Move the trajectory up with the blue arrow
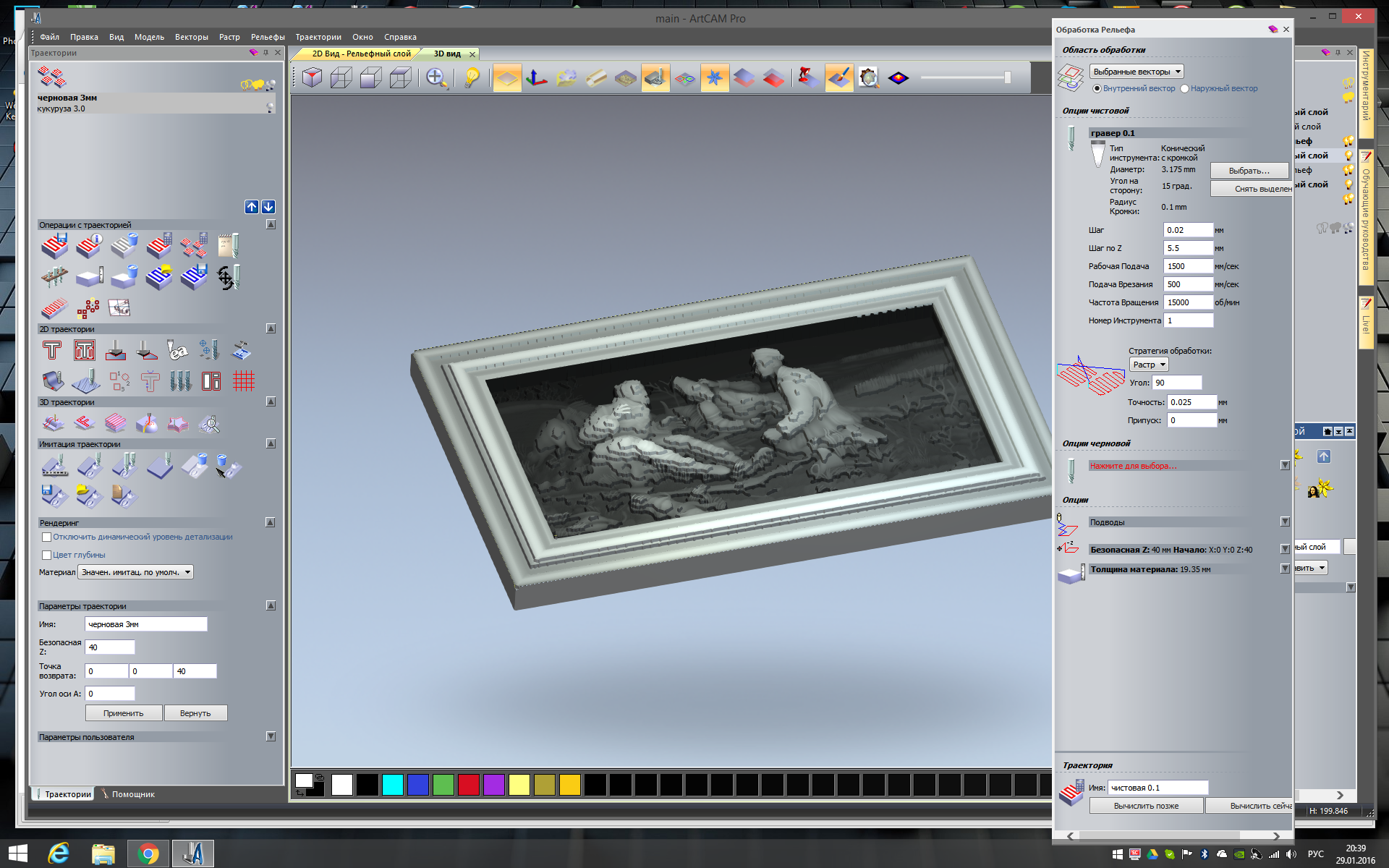 point(252,207)
